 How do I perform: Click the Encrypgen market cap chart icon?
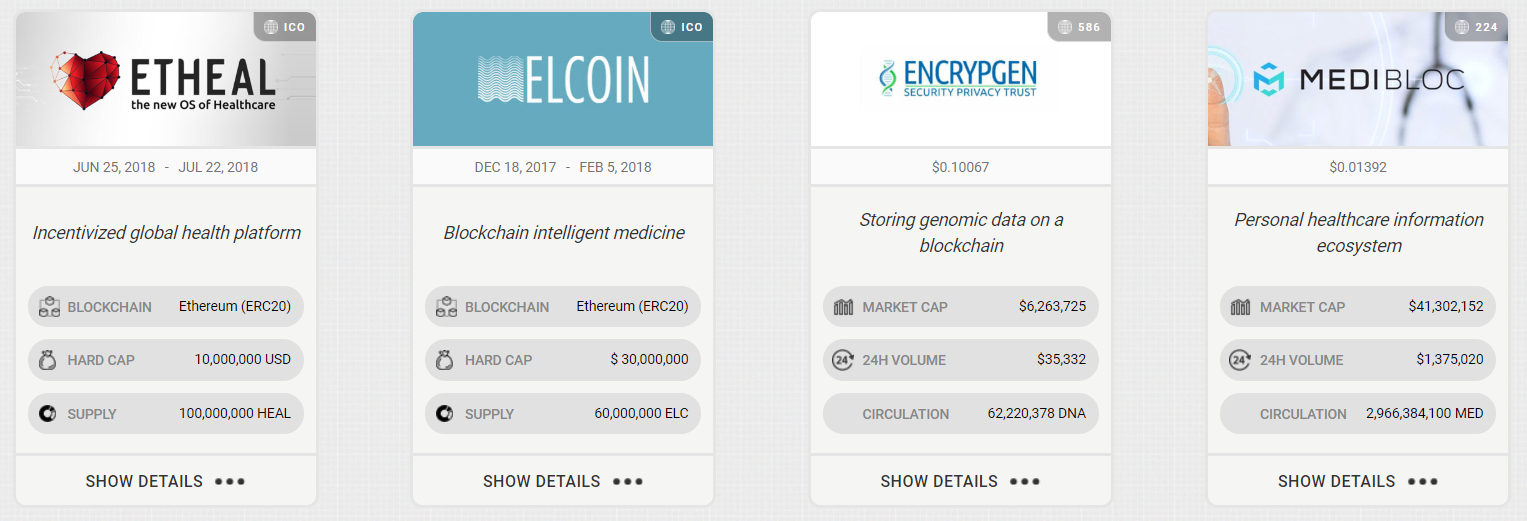click(x=844, y=307)
